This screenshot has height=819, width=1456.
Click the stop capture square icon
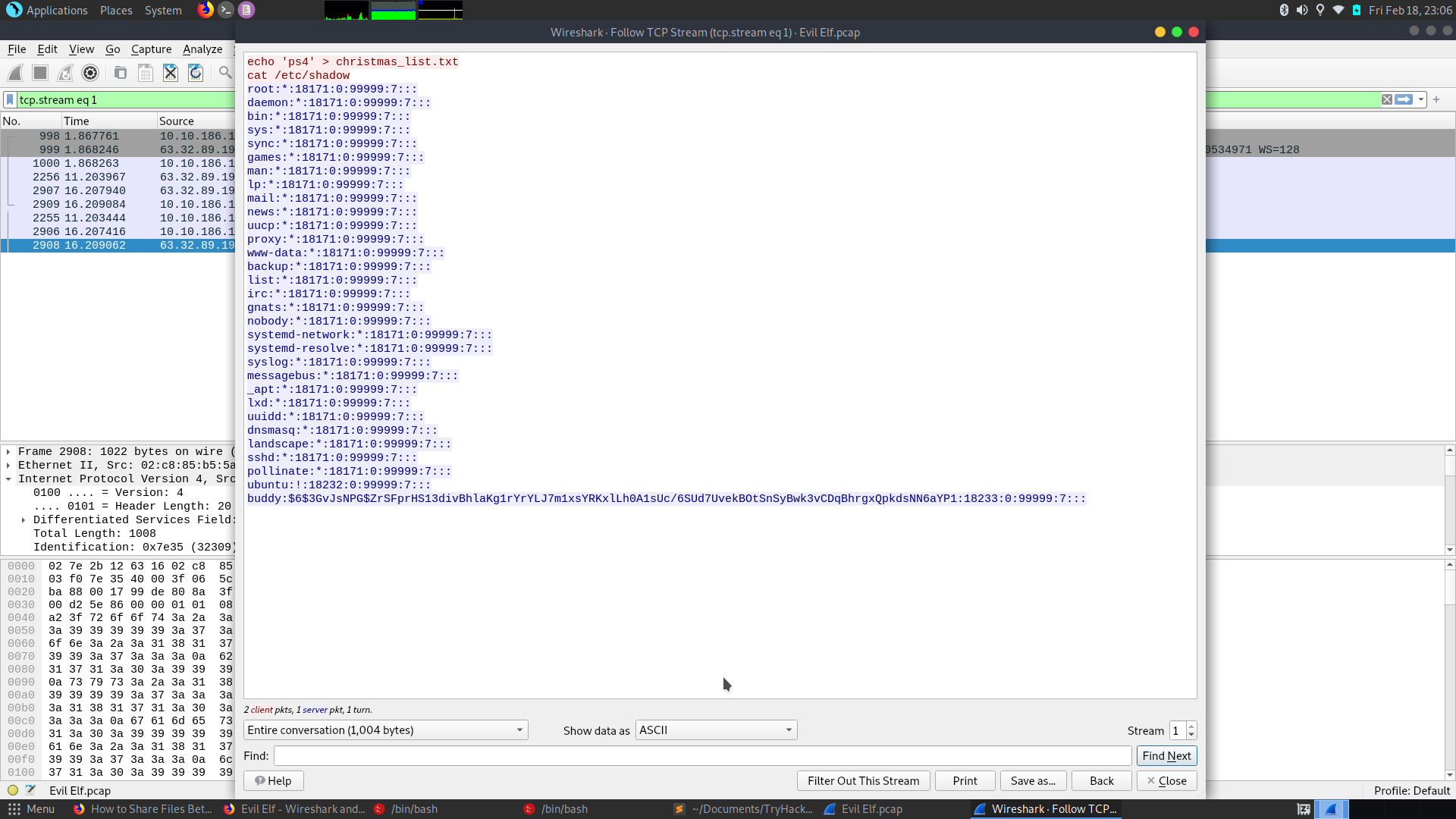[x=40, y=73]
